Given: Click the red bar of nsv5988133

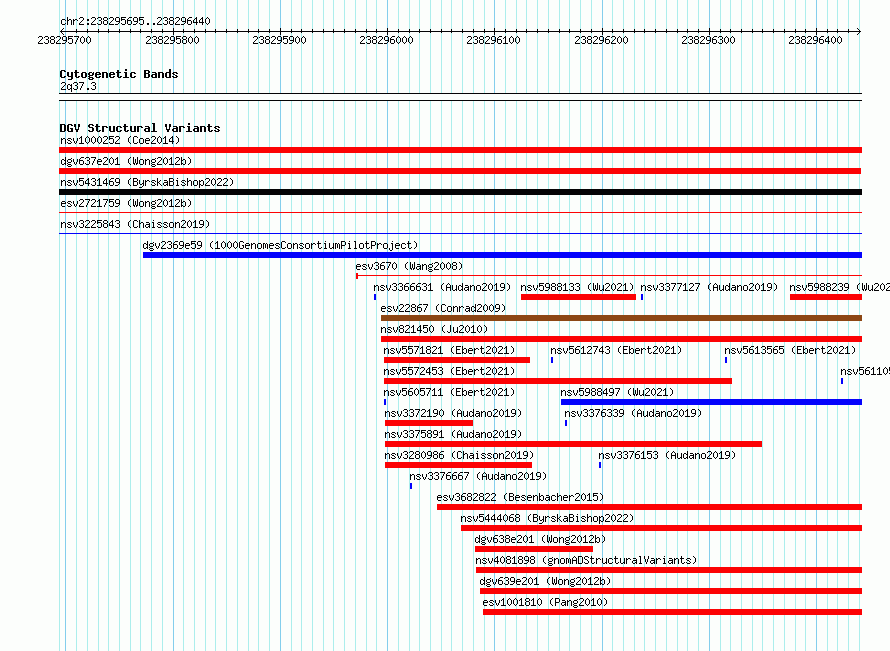Looking at the screenshot, I should coord(578,297).
